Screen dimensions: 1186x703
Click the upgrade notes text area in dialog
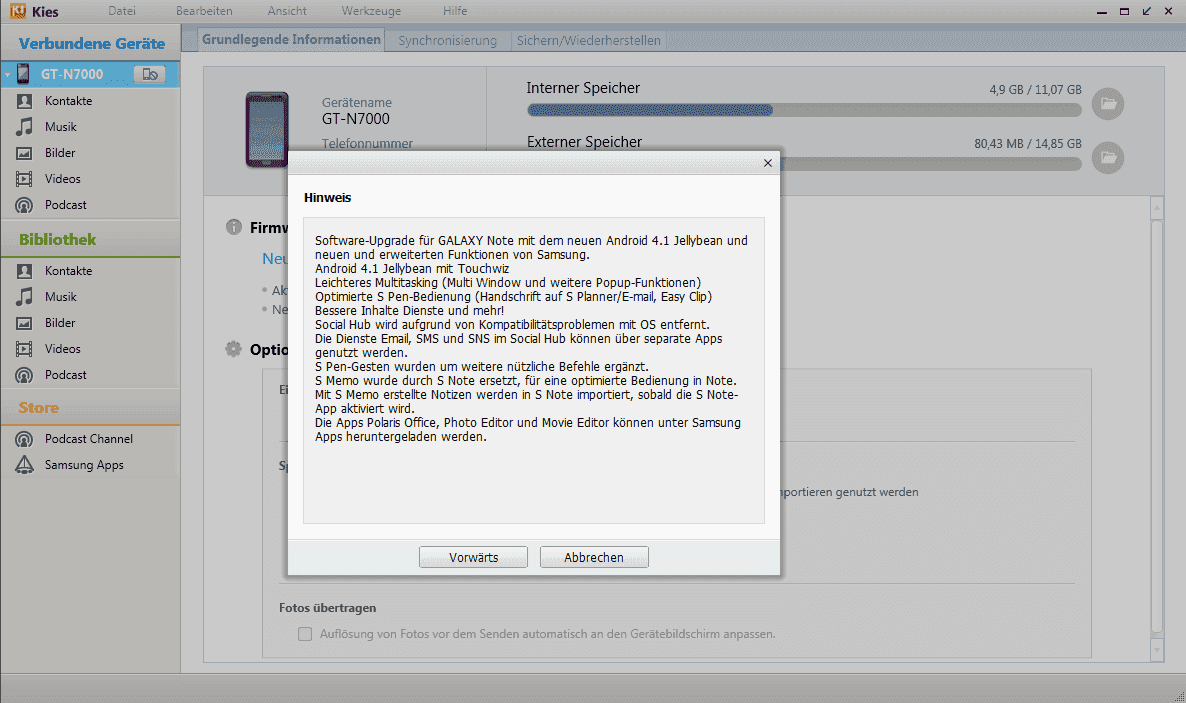[534, 371]
